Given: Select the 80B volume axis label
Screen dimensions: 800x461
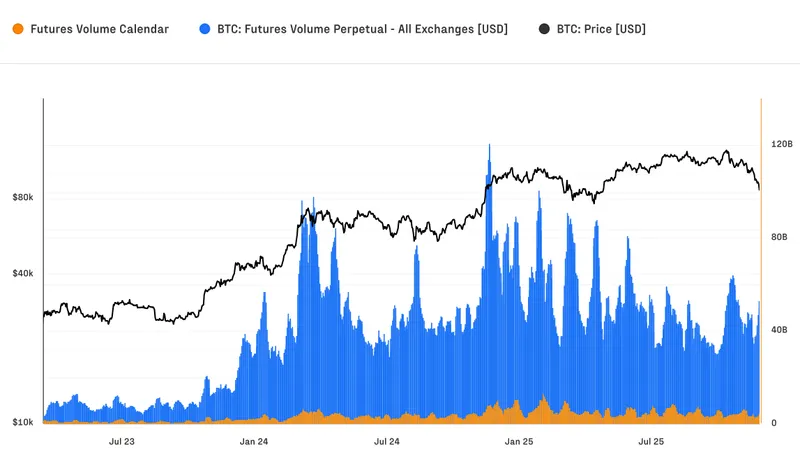Looking at the screenshot, I should pos(779,237).
